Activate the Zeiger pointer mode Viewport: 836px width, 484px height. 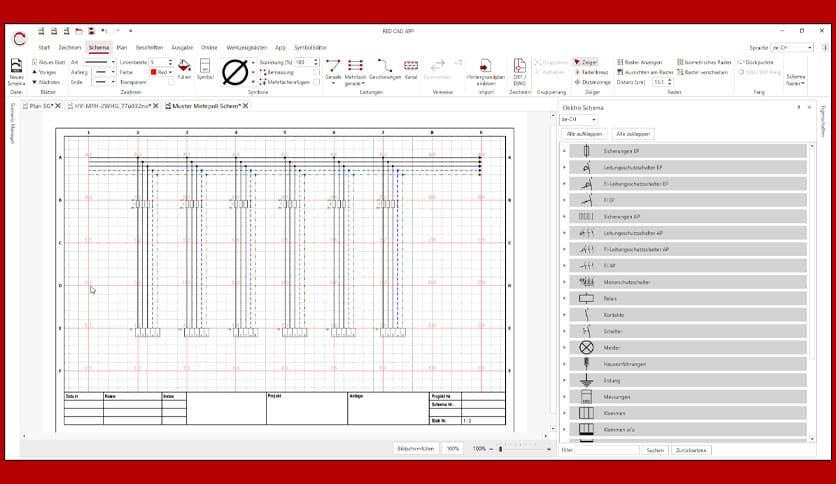point(585,62)
